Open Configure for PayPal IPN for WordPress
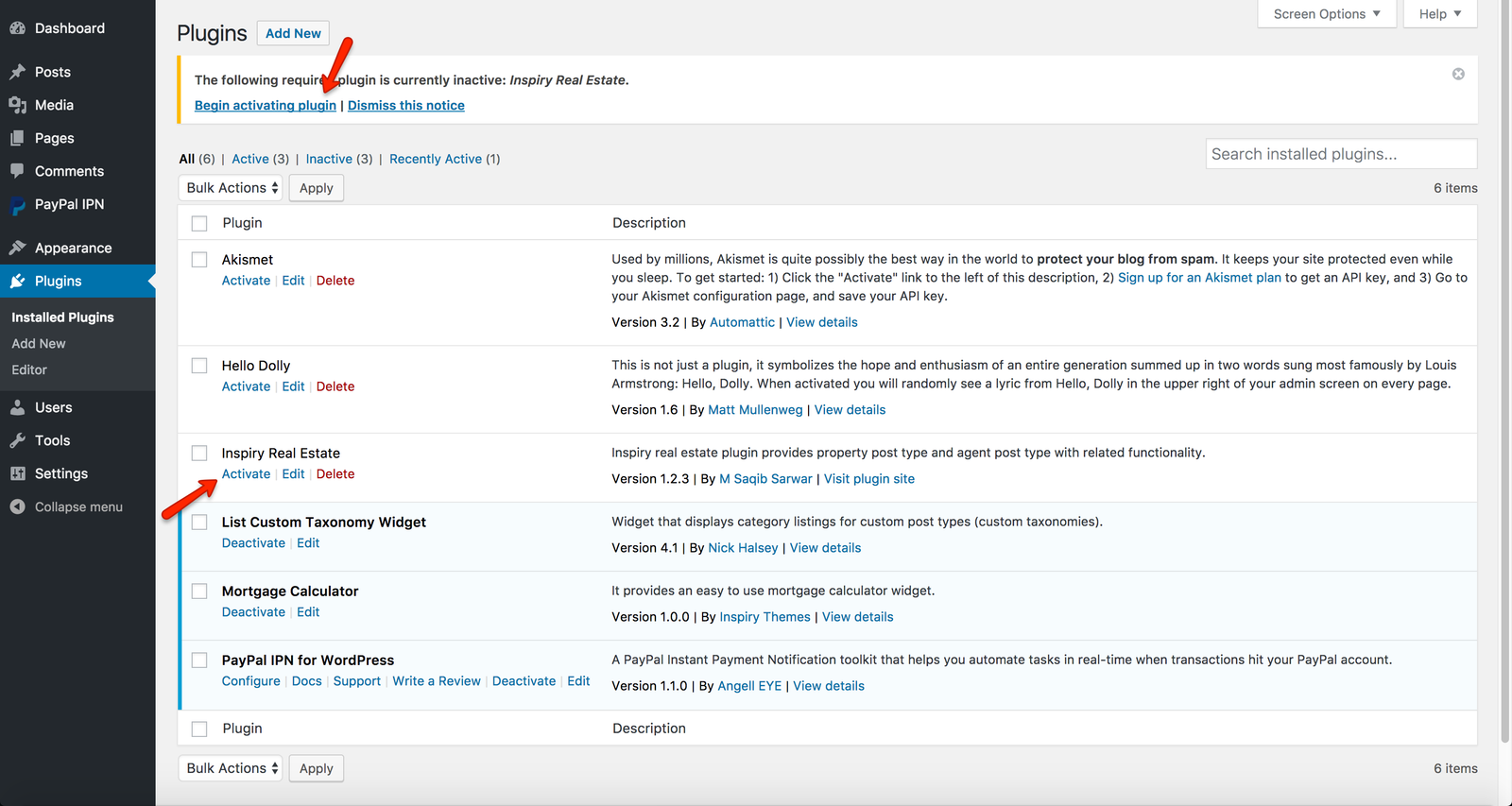The height and width of the screenshot is (806, 1512). click(x=251, y=681)
